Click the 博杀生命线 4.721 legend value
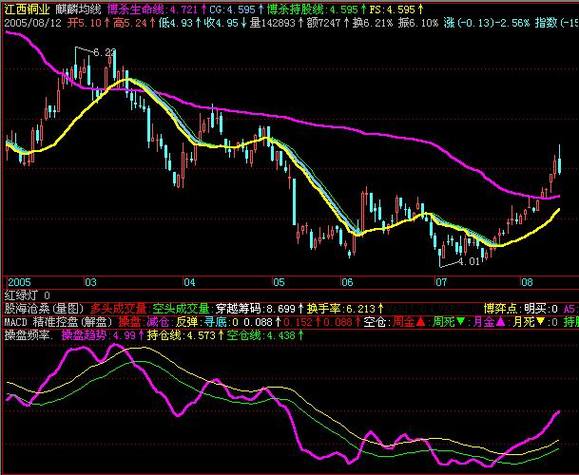Image resolution: width=579 pixels, height=475 pixels. click(156, 9)
